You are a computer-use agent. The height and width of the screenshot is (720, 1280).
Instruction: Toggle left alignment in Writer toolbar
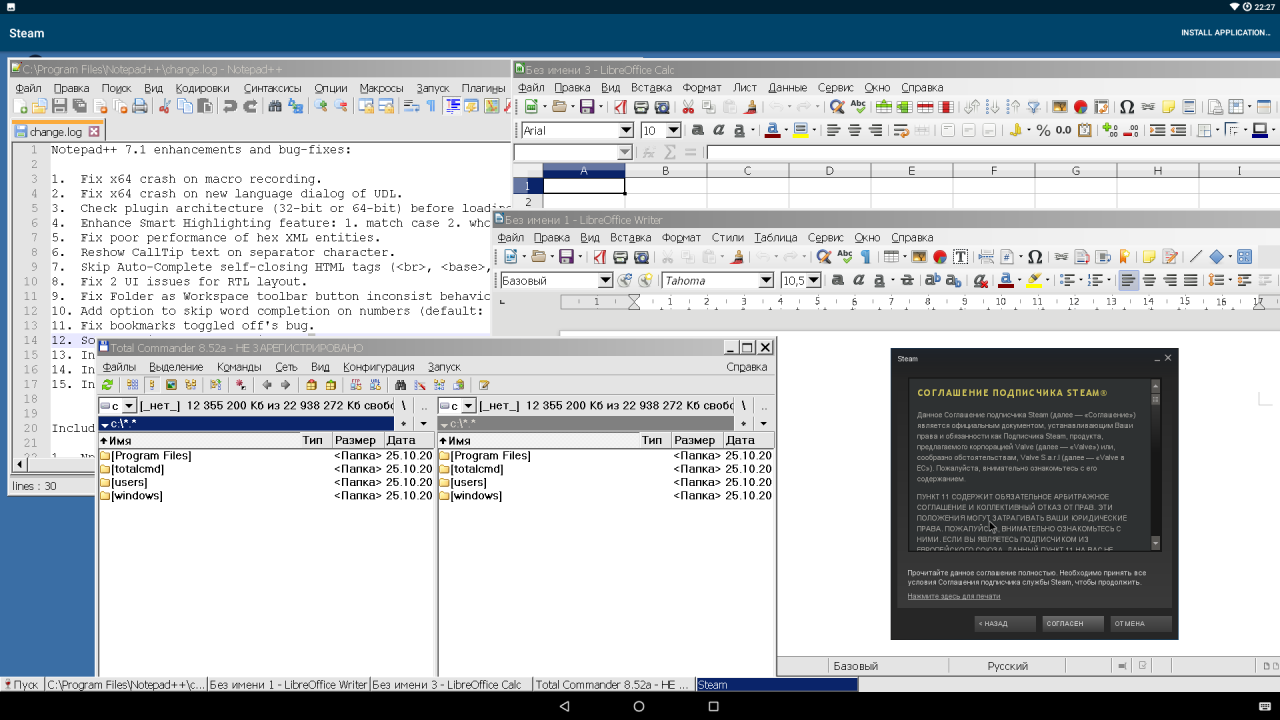(x=1128, y=281)
